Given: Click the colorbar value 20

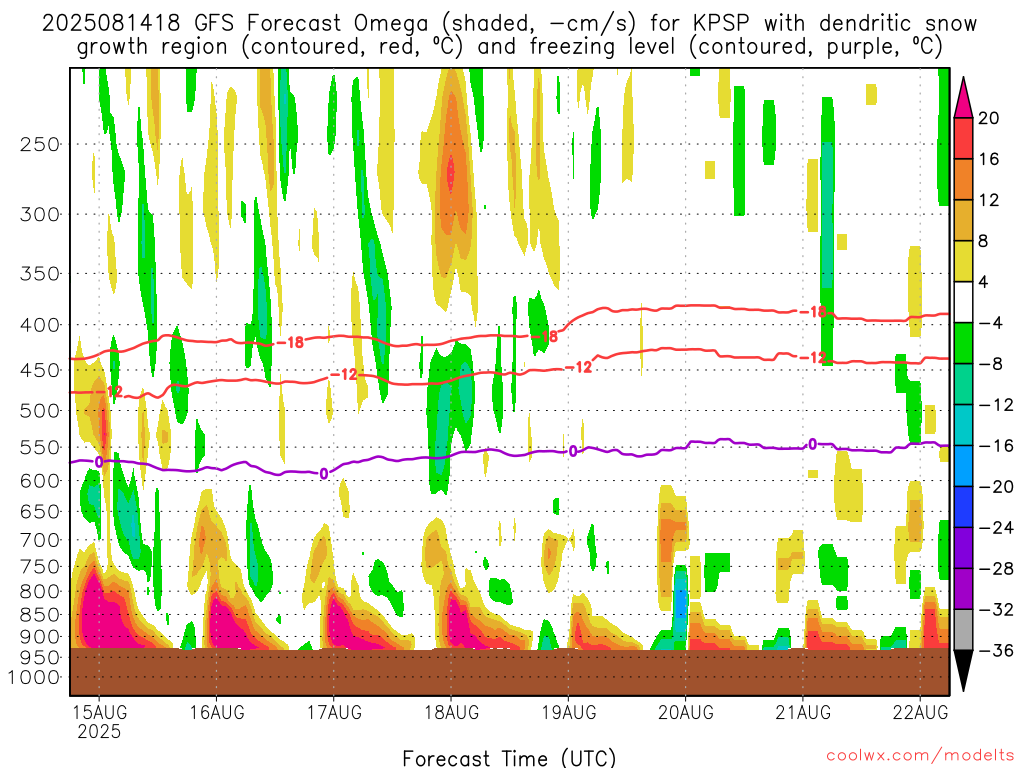Looking at the screenshot, I should click(989, 118).
